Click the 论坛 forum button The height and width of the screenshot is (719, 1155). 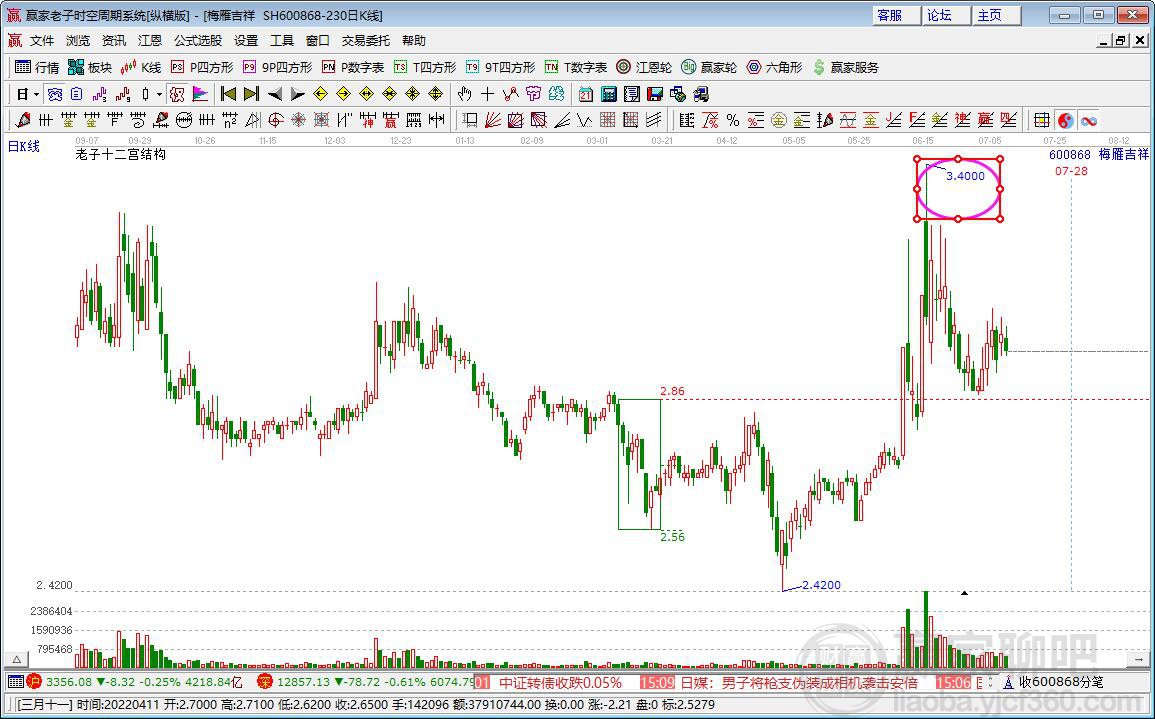[947, 15]
